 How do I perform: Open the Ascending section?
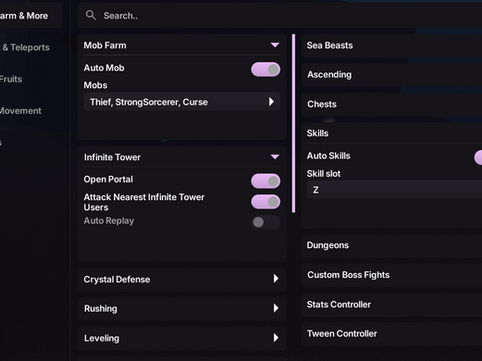[x=392, y=75]
